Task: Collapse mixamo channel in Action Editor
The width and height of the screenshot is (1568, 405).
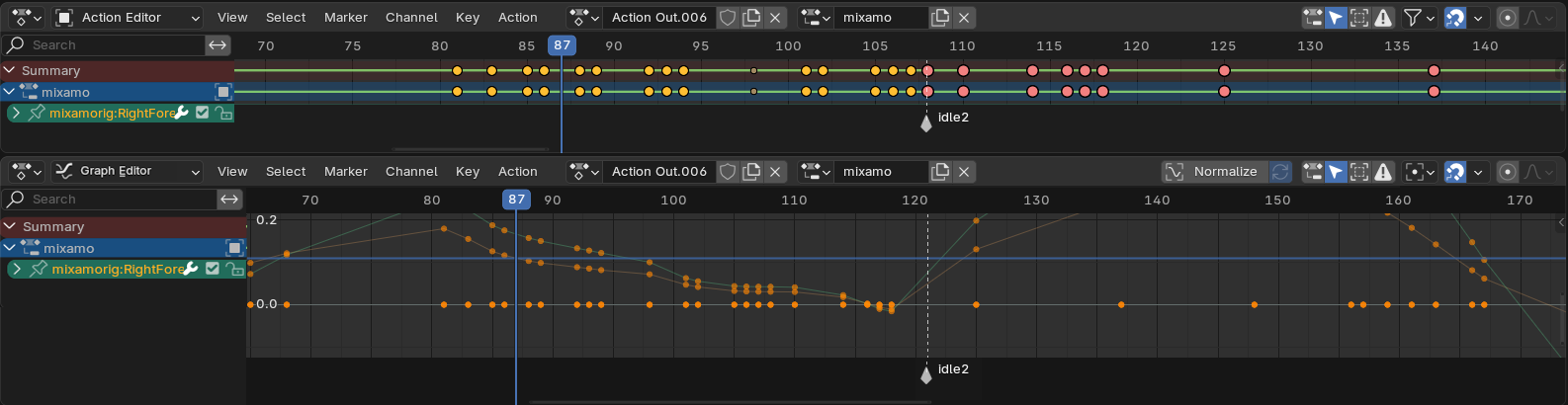Action: coord(9,92)
